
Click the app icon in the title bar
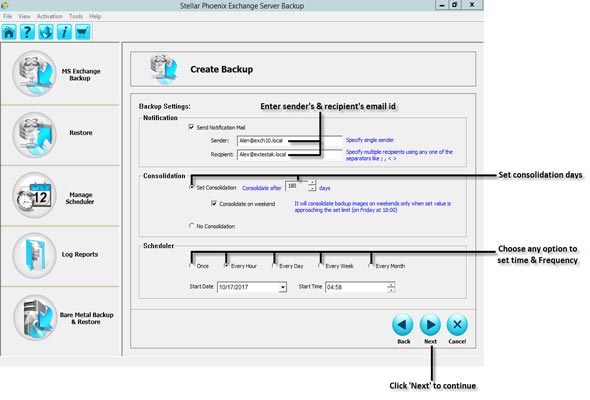point(5,5)
